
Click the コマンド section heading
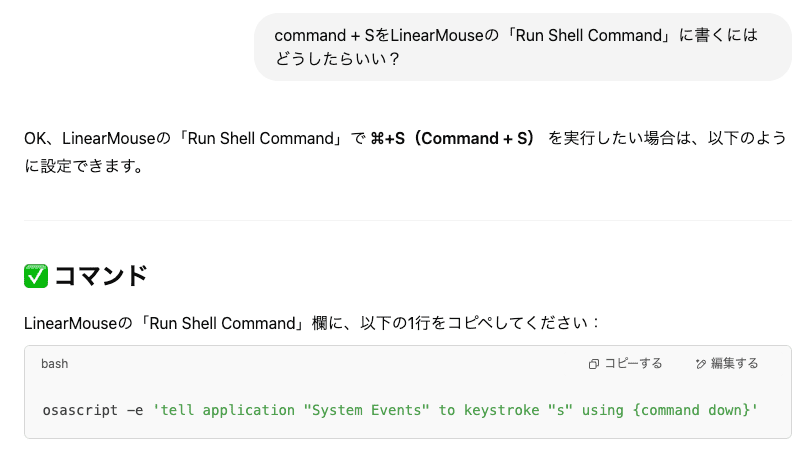pyautogui.click(x=101, y=276)
